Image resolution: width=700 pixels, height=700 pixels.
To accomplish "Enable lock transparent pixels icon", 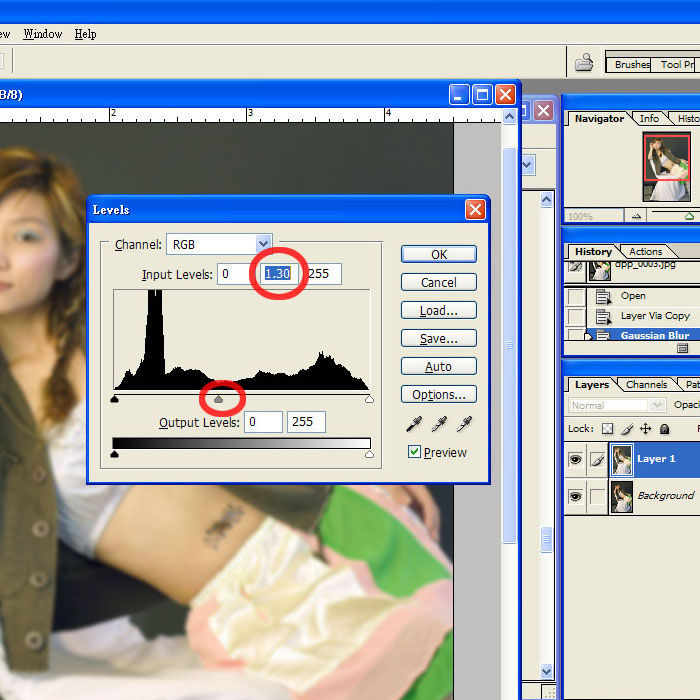I will (x=607, y=429).
